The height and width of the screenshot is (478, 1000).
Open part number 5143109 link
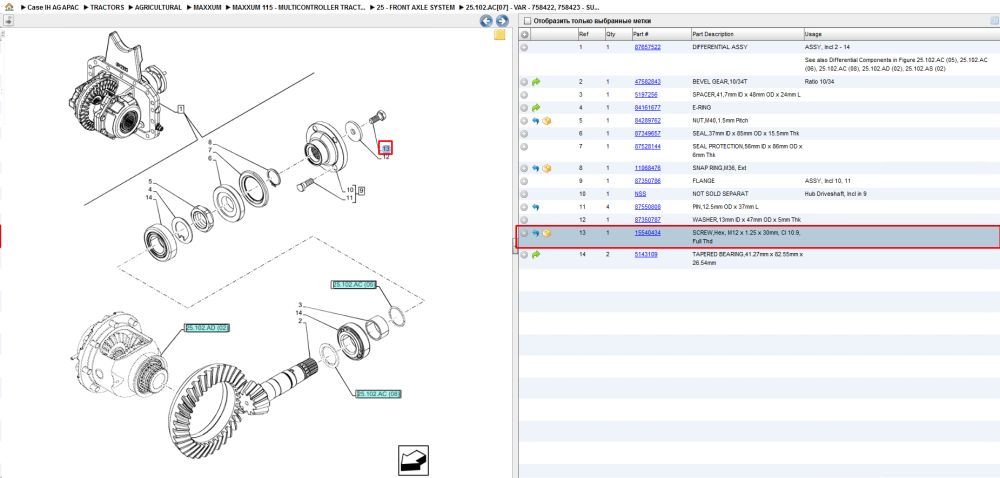[646, 255]
